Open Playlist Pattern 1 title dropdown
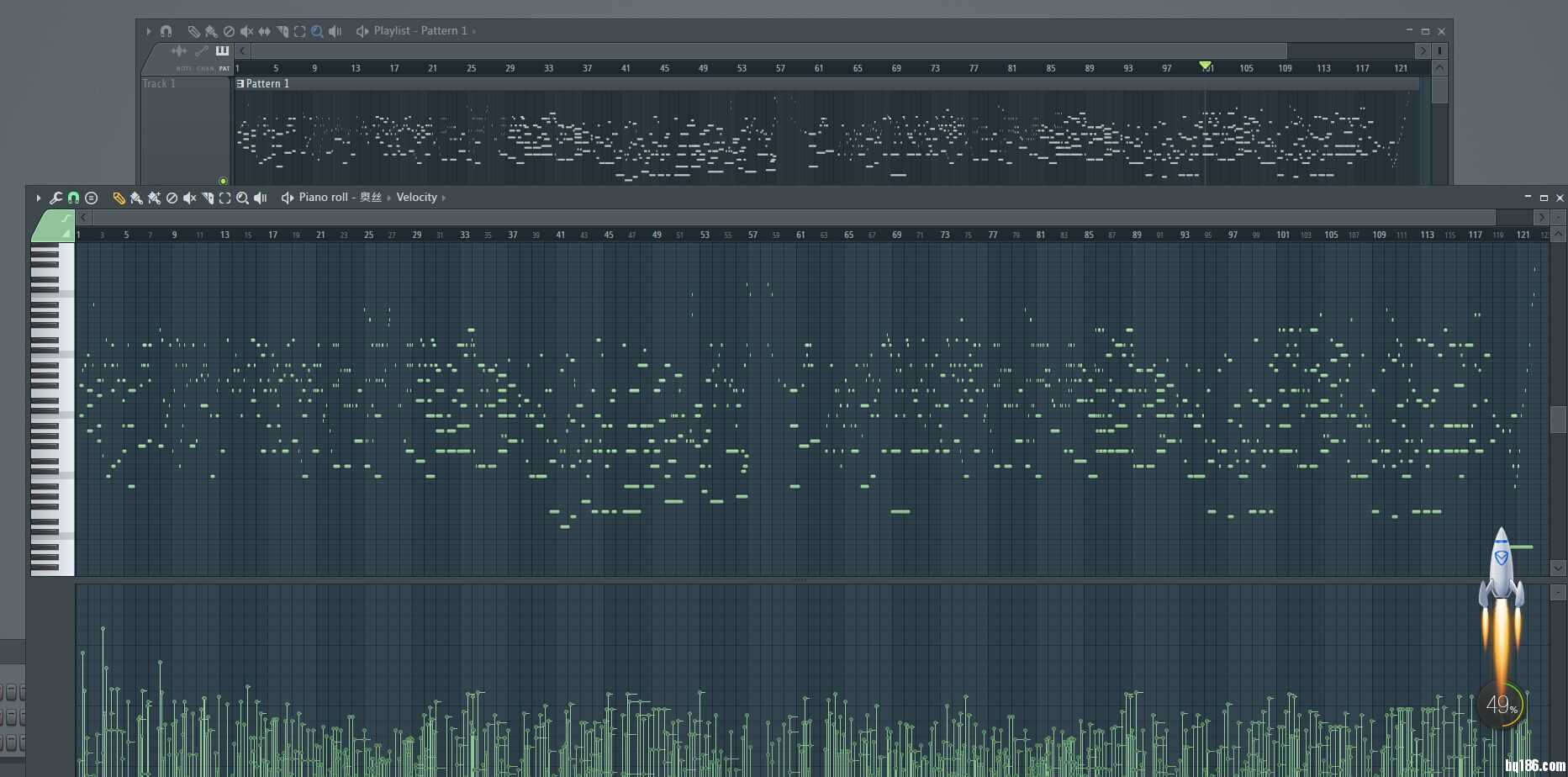 click(420, 30)
